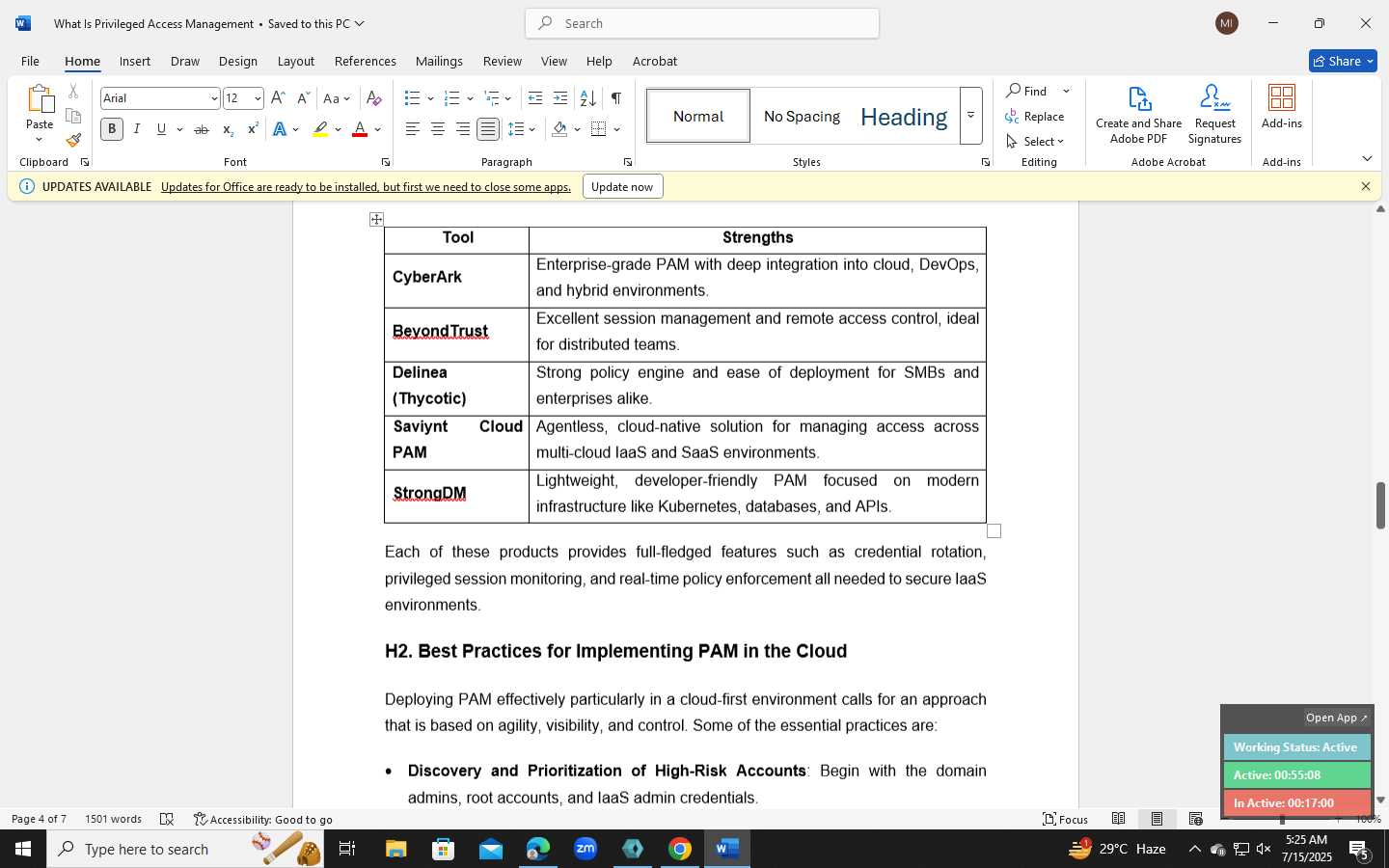1389x868 pixels.
Task: Toggle Bold formatting
Action: (x=112, y=129)
